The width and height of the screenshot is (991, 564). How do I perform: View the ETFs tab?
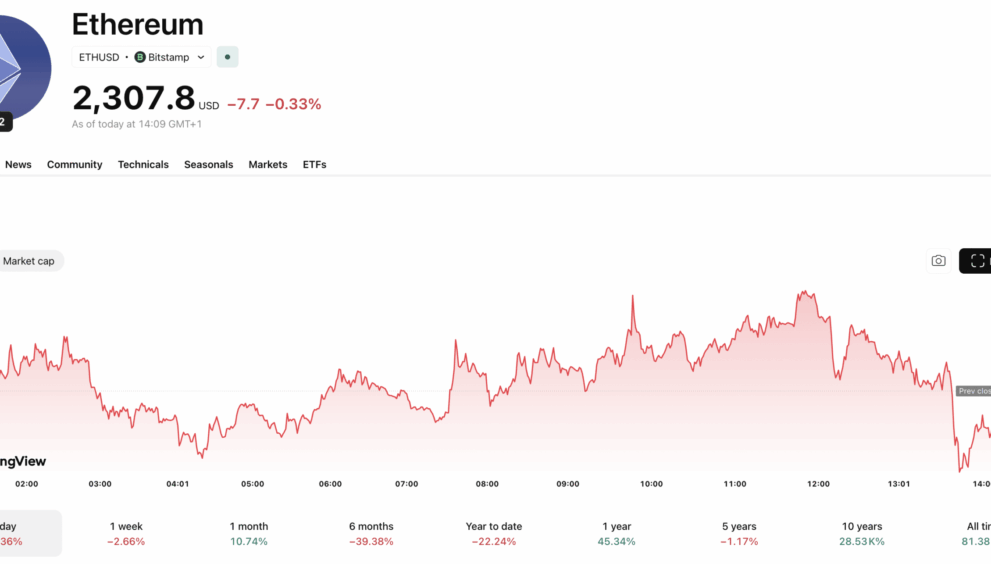tap(314, 164)
